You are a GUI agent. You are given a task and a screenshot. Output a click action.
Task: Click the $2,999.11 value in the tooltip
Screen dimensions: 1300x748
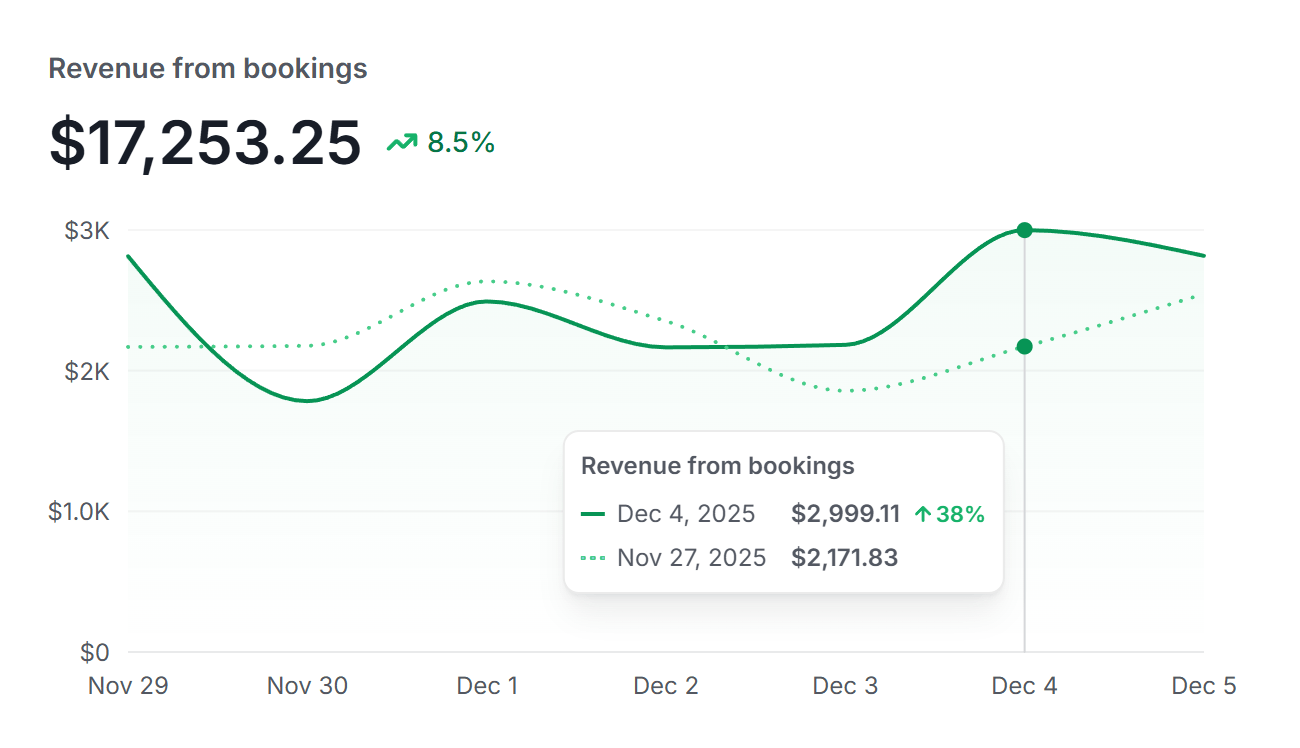(845, 514)
